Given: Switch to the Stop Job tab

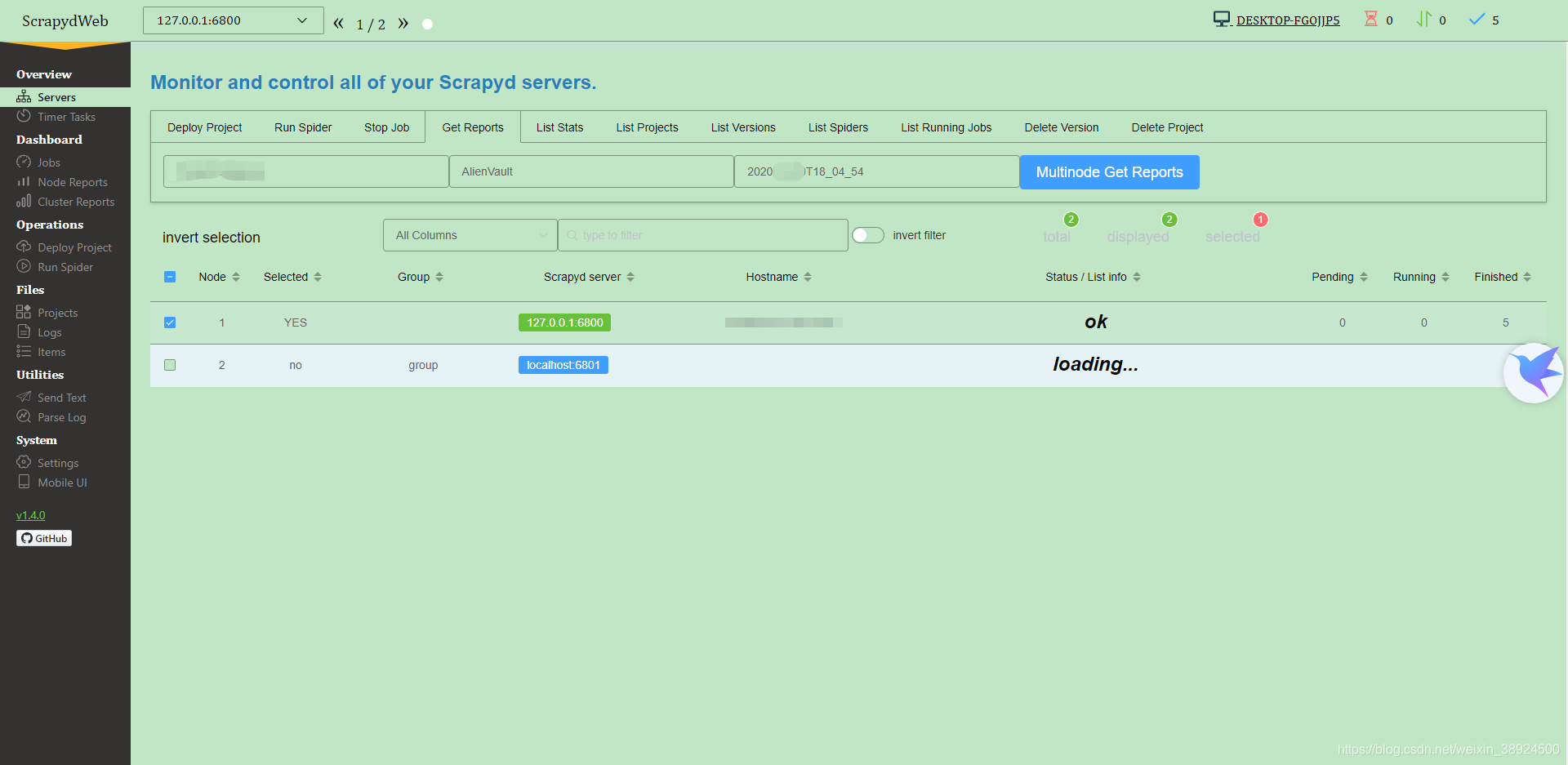Looking at the screenshot, I should 385,127.
